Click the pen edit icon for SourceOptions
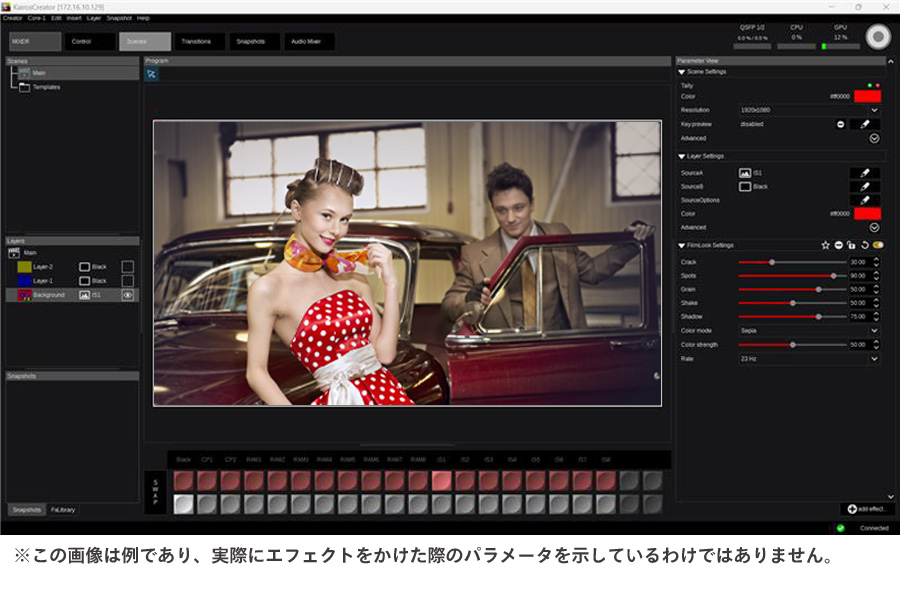The width and height of the screenshot is (900, 613). tap(865, 199)
